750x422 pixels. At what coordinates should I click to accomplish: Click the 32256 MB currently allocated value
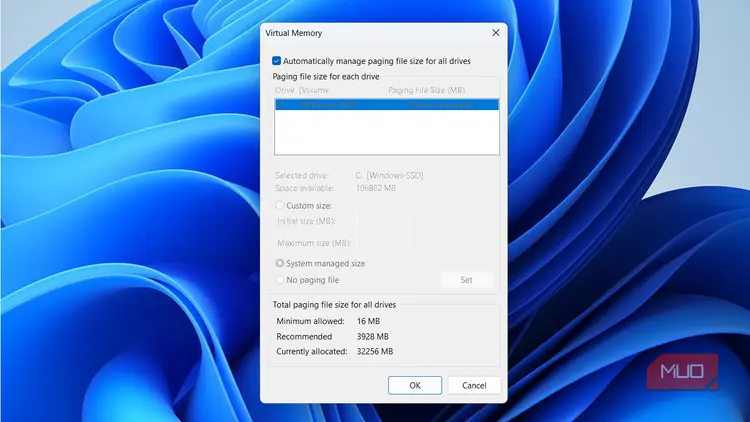tap(375, 351)
